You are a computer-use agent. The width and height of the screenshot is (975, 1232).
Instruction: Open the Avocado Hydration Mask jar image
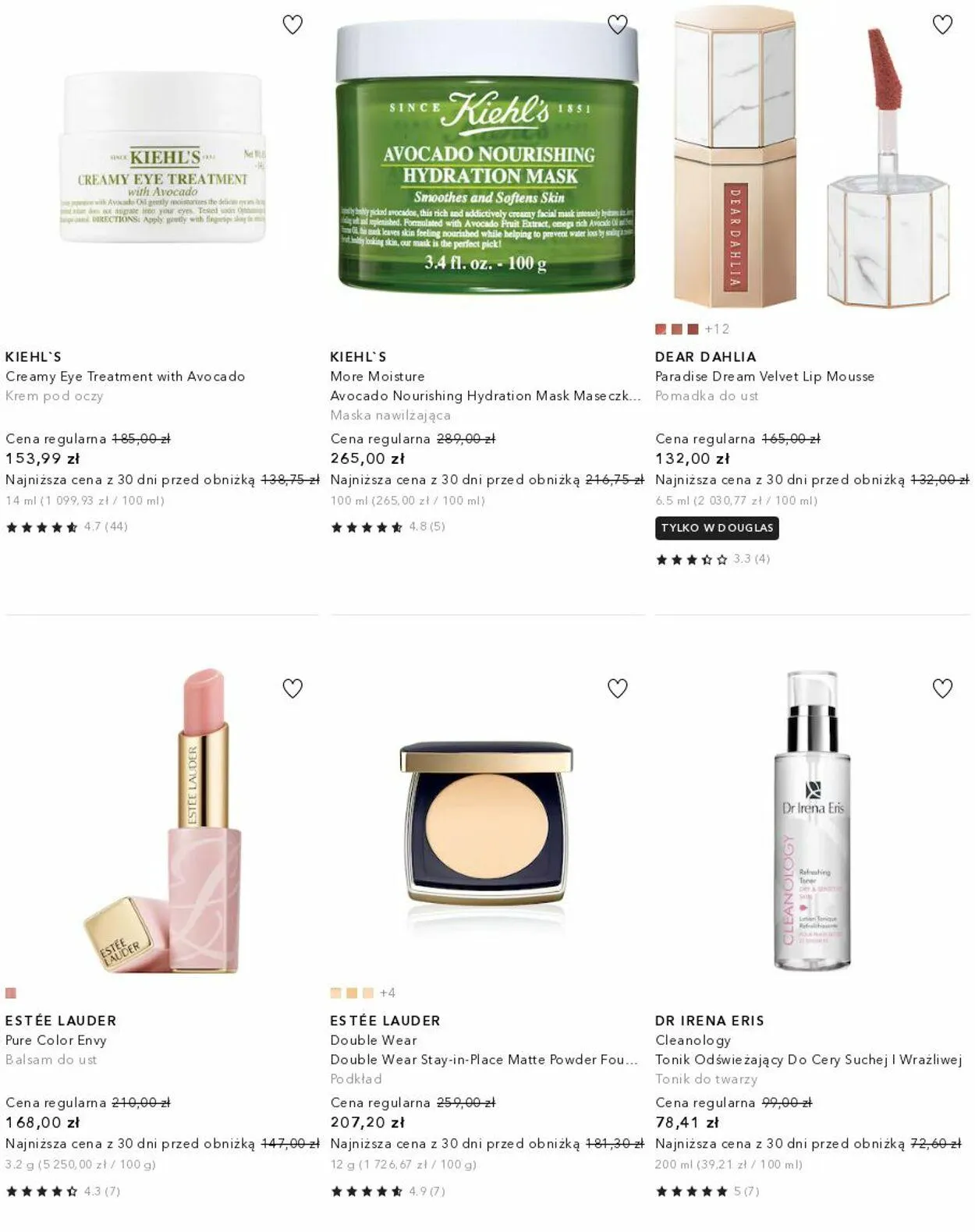(x=487, y=156)
